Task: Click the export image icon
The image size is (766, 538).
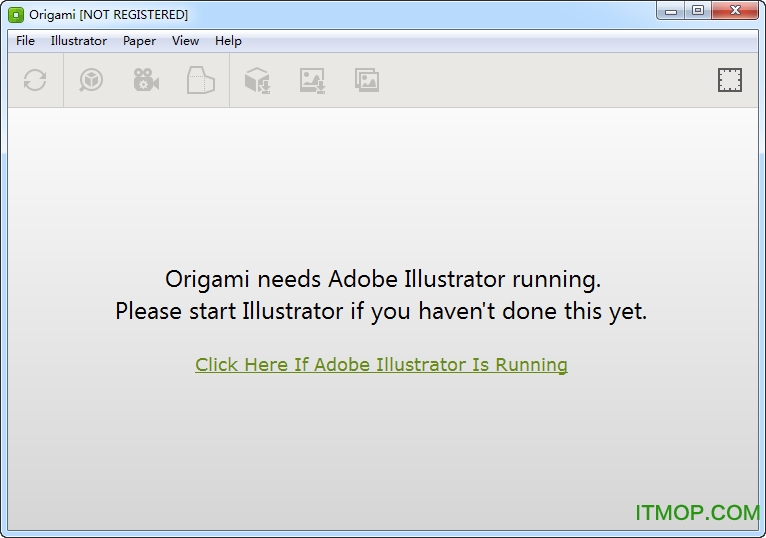Action: click(x=312, y=80)
